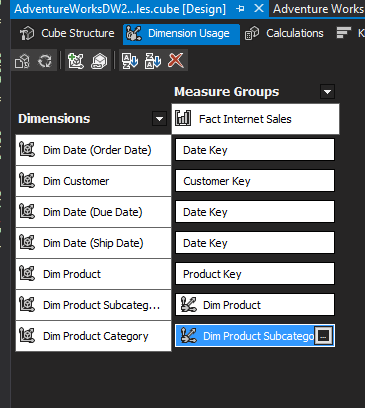Select Date Key cell for Ship Date
This screenshot has width=365, height=408.
pyautogui.click(x=255, y=243)
